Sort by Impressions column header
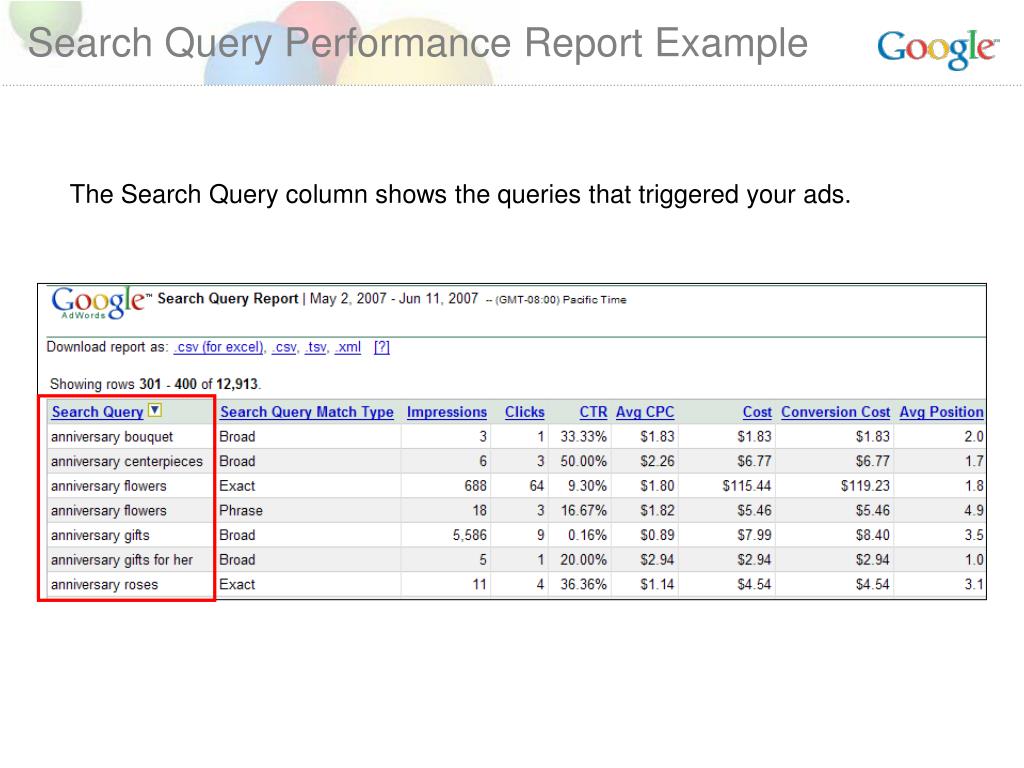Screen dimensions: 1024x768 [447, 412]
